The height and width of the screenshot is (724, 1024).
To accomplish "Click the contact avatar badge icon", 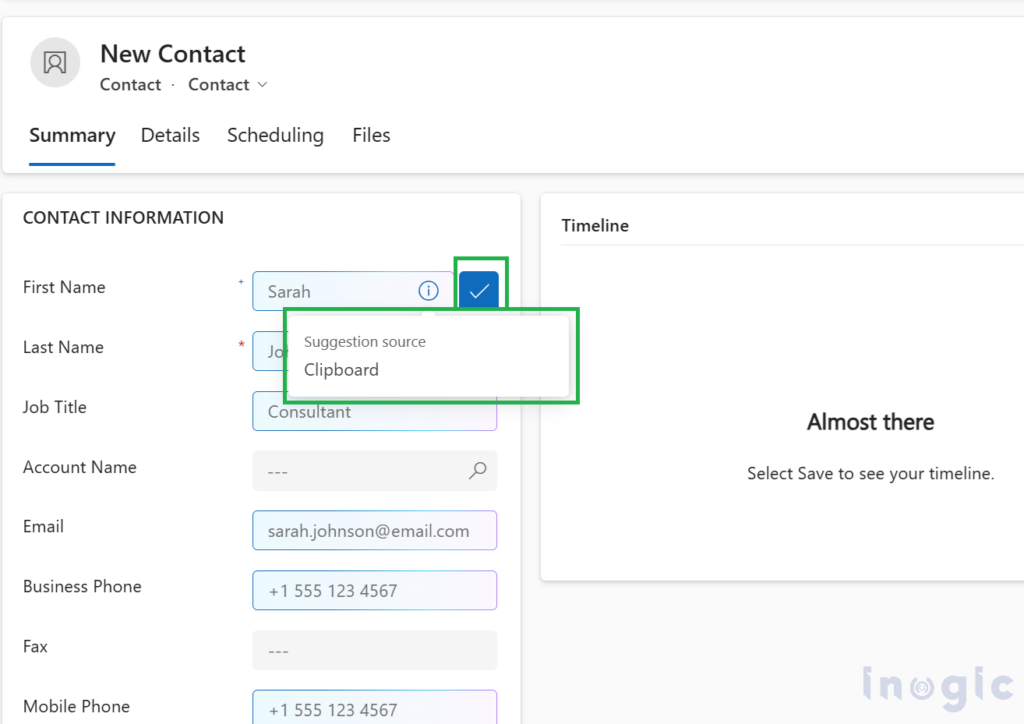I will [54, 62].
